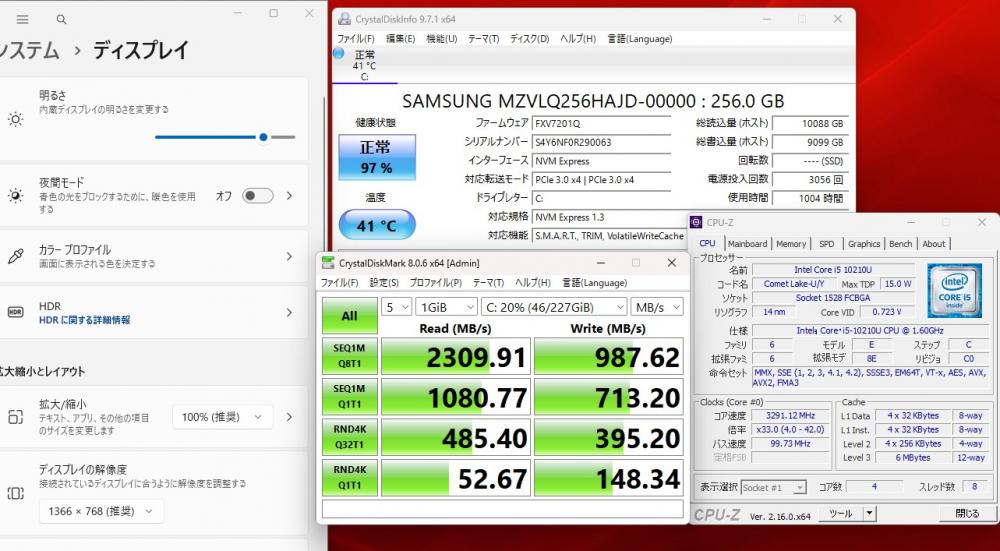Image resolution: width=1000 pixels, height=551 pixels.
Task: Switch to the CPU-Z SPD tab
Action: tap(827, 244)
